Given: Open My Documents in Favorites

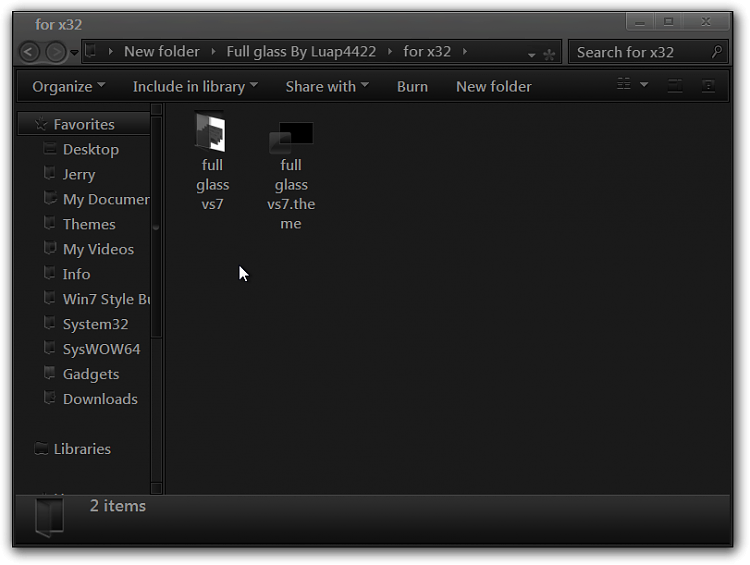Looking at the screenshot, I should pos(106,199).
